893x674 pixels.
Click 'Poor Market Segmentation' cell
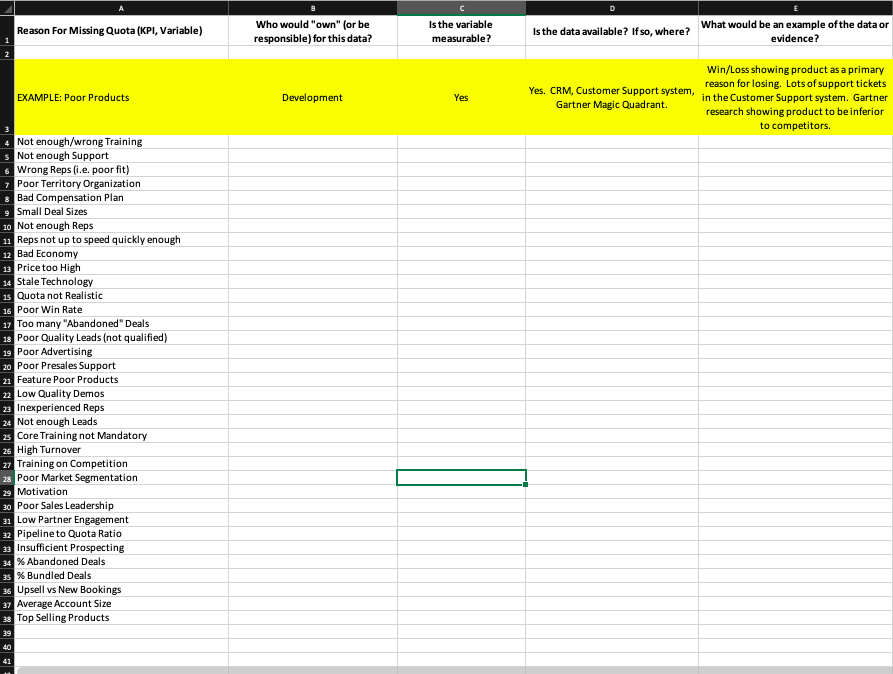click(x=121, y=478)
